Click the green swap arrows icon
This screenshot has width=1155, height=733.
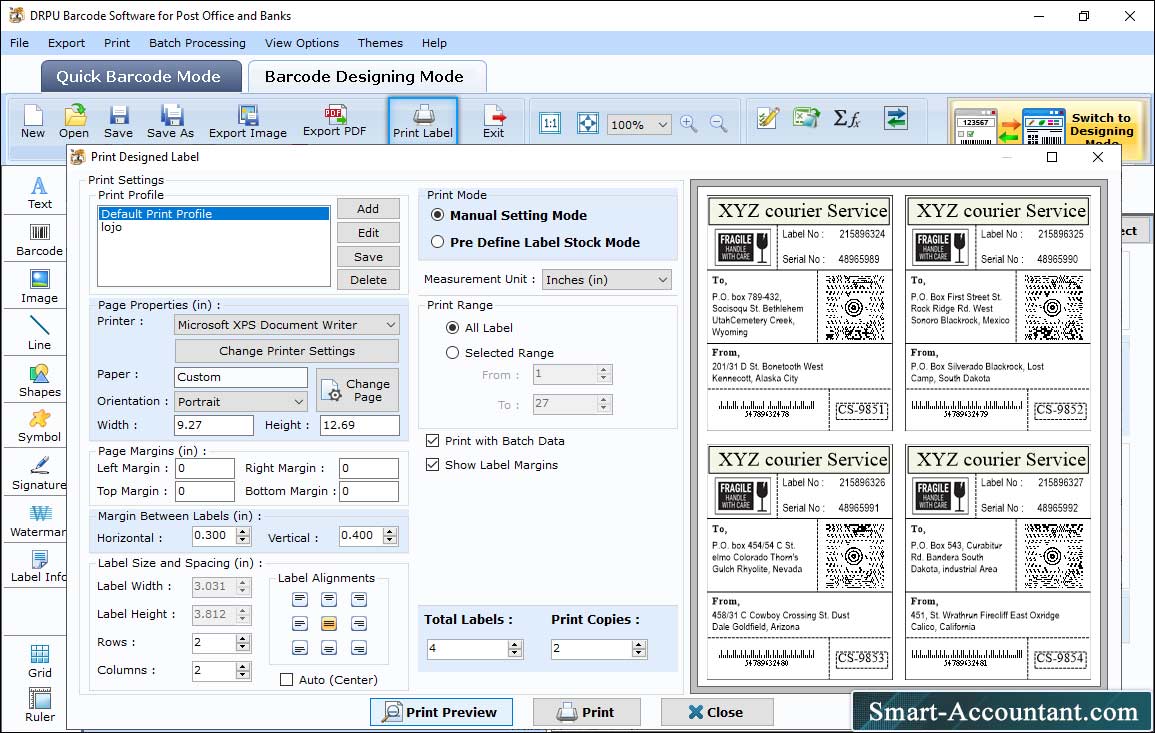click(x=896, y=118)
